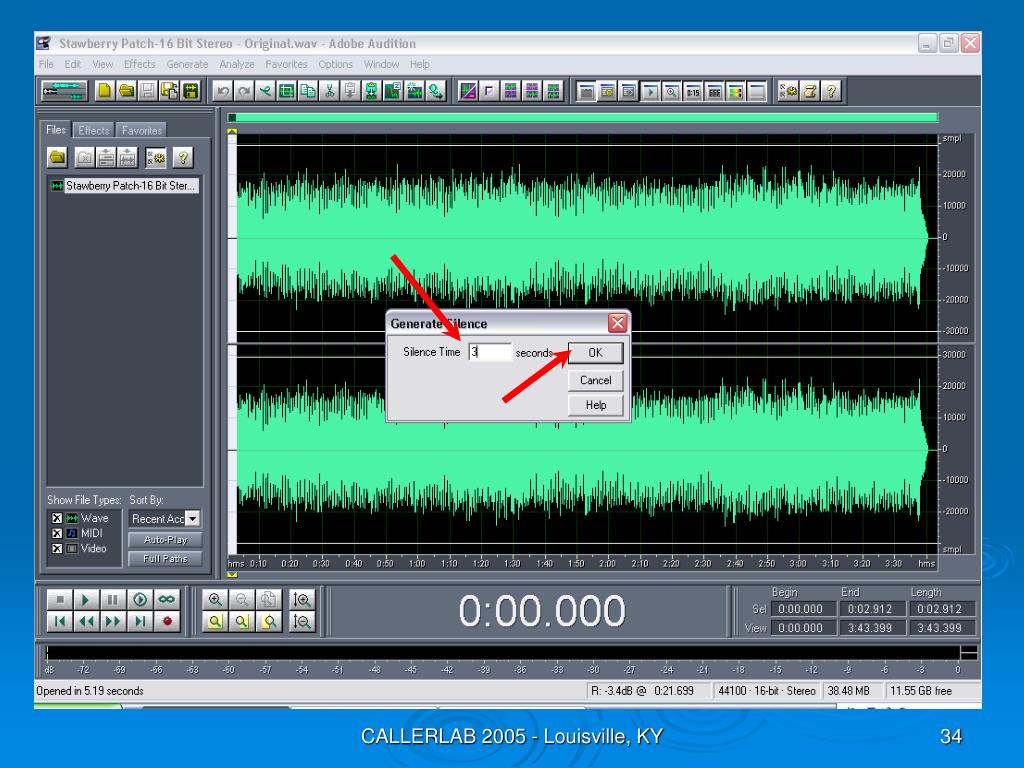
Task: Open the Favorites menu
Action: point(286,64)
